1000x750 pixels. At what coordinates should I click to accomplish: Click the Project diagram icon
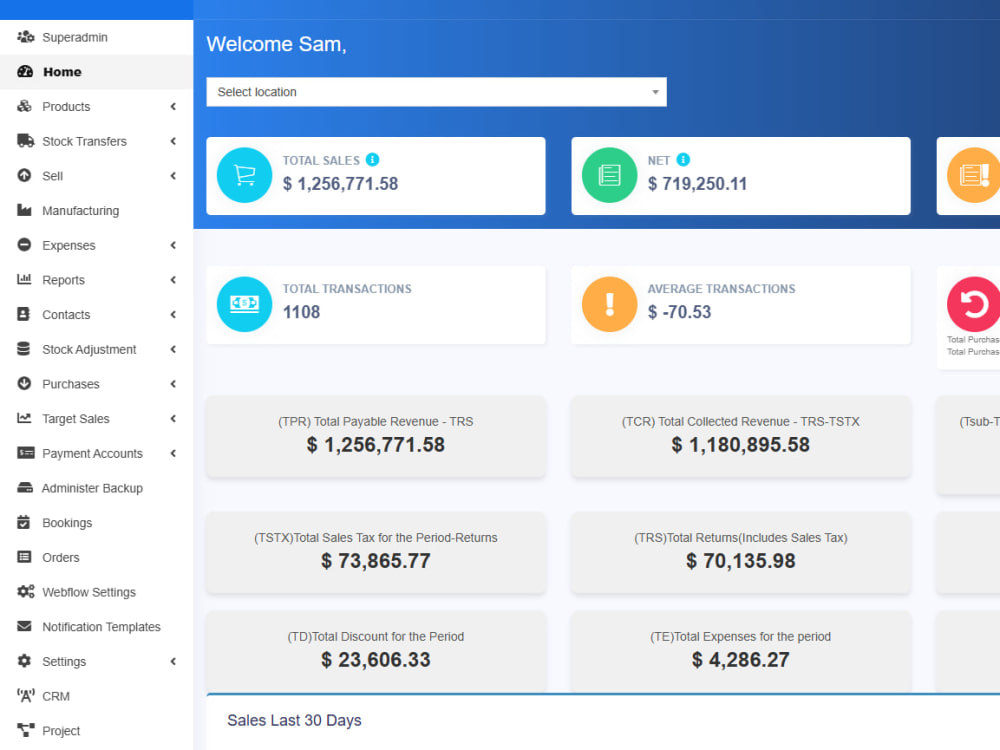point(26,730)
